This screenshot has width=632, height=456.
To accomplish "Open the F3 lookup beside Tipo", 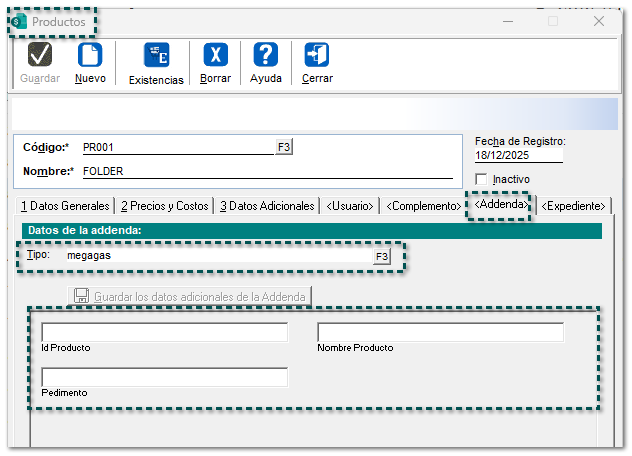I will [381, 257].
